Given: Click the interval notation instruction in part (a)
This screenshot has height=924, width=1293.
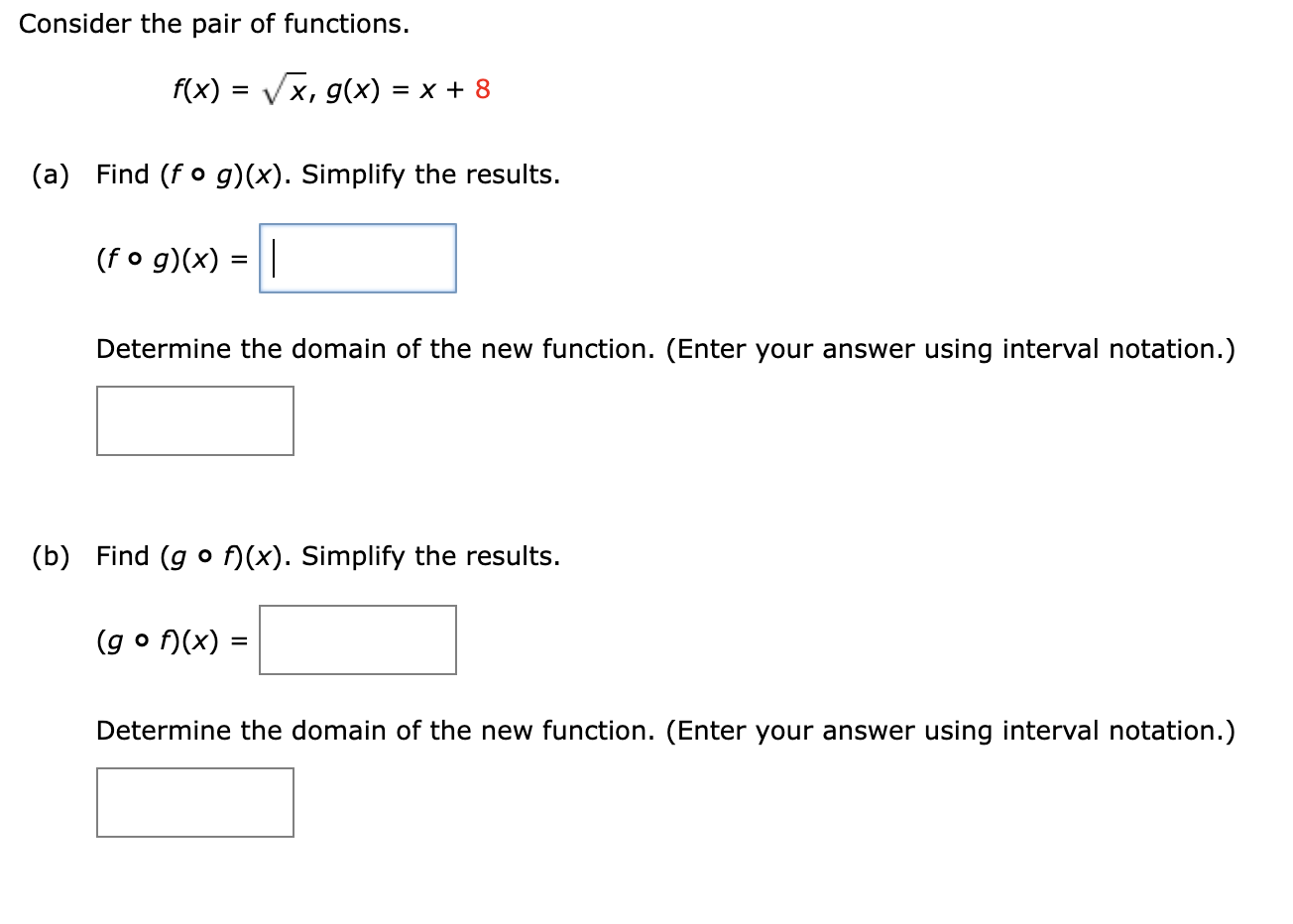Looking at the screenshot, I should pos(664,348).
